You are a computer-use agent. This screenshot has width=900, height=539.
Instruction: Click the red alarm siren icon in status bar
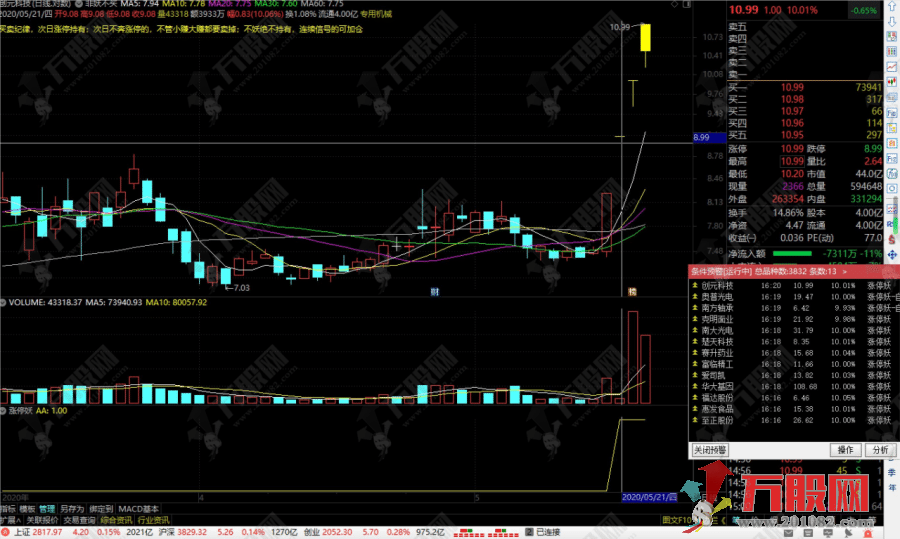pyautogui.click(x=868, y=533)
